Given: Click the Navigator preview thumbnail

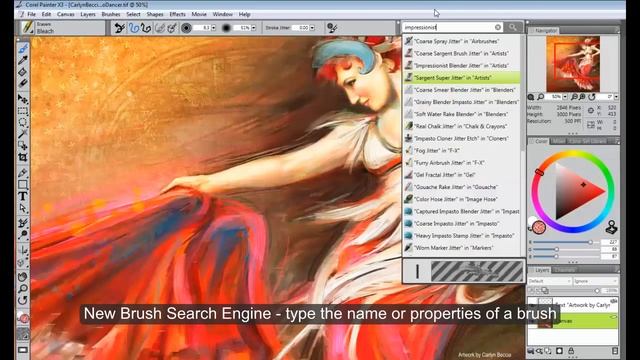Looking at the screenshot, I should [x=573, y=64].
